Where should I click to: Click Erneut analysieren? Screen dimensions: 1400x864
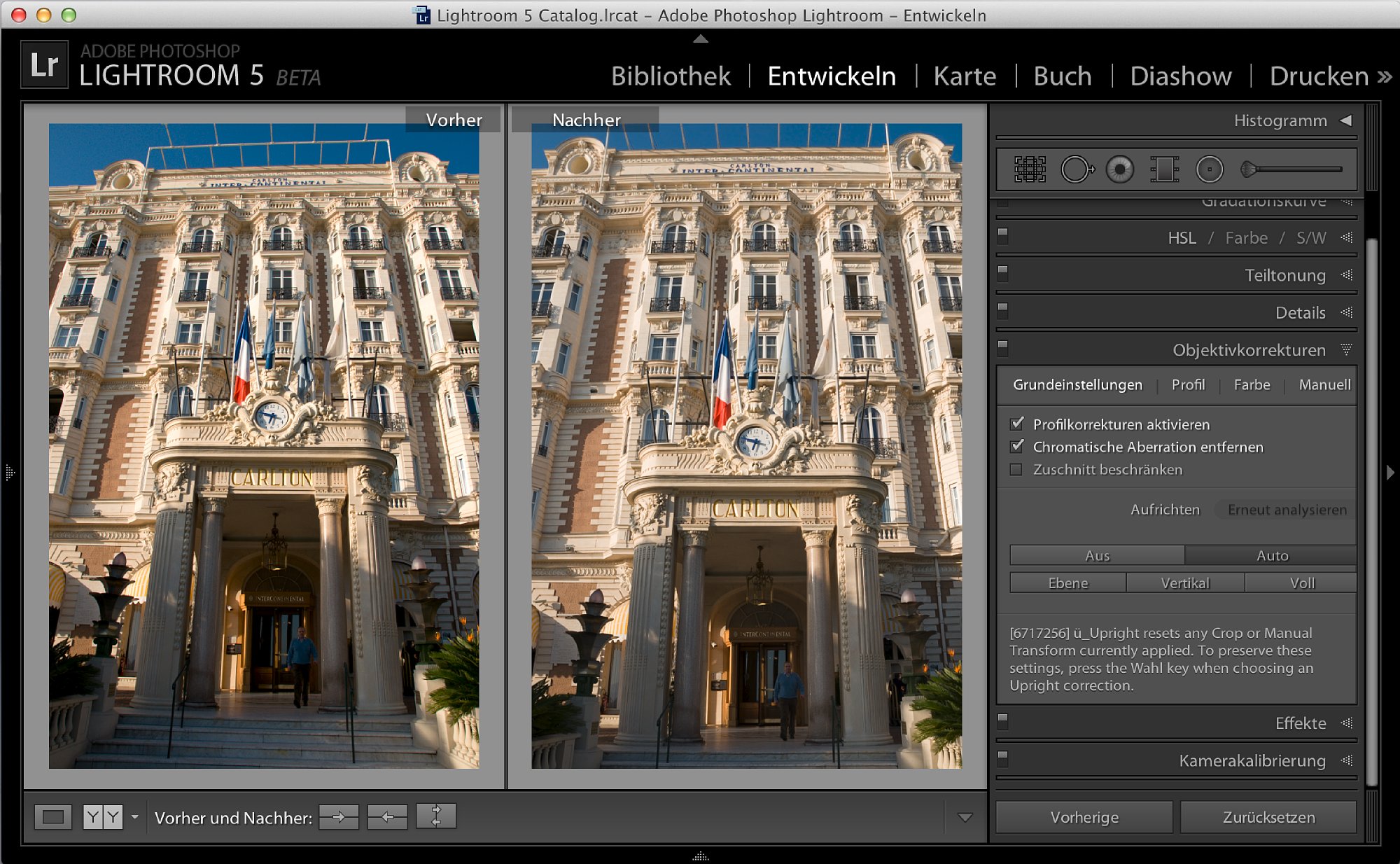coord(1287,510)
